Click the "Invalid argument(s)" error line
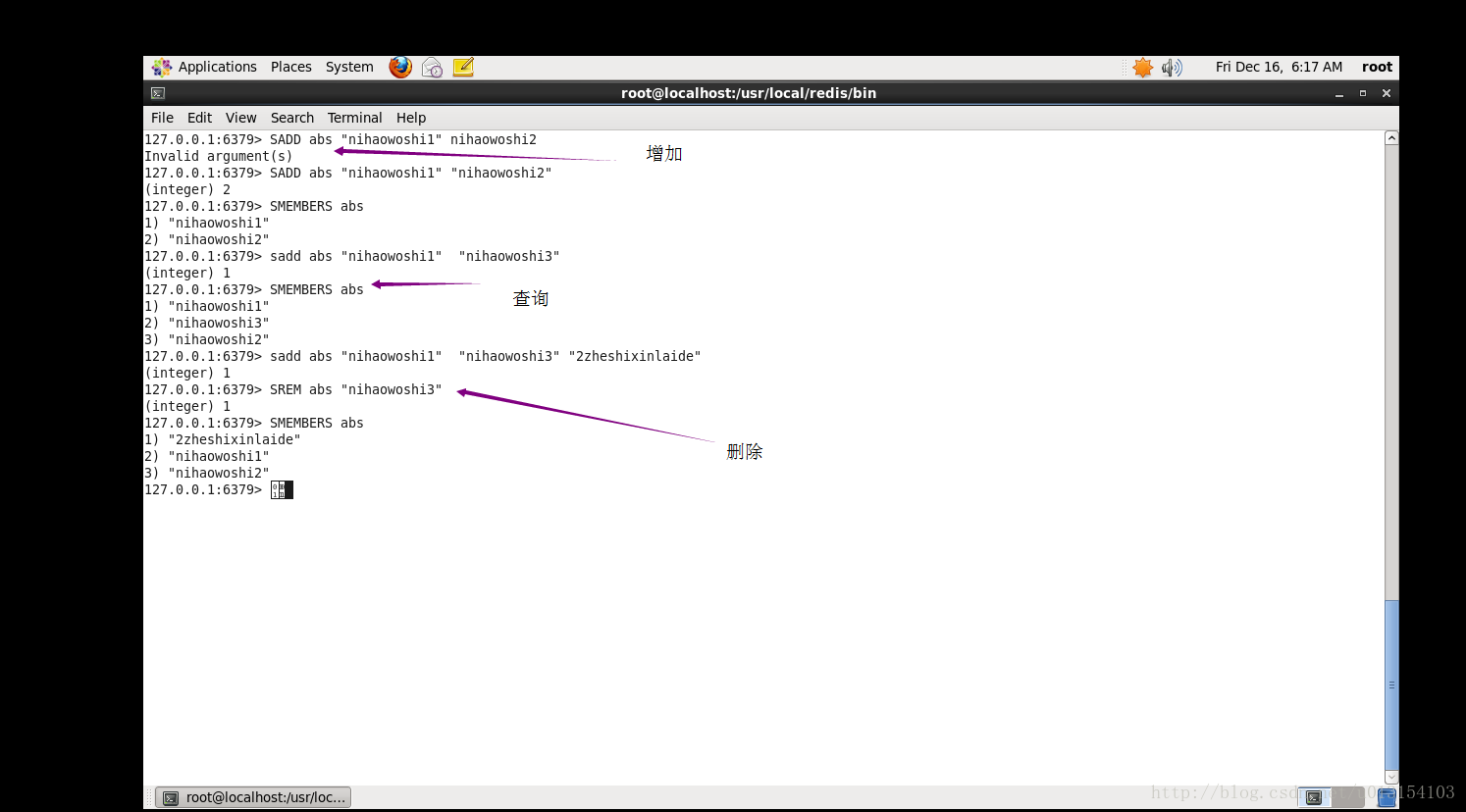1466x812 pixels. pyautogui.click(x=219, y=156)
